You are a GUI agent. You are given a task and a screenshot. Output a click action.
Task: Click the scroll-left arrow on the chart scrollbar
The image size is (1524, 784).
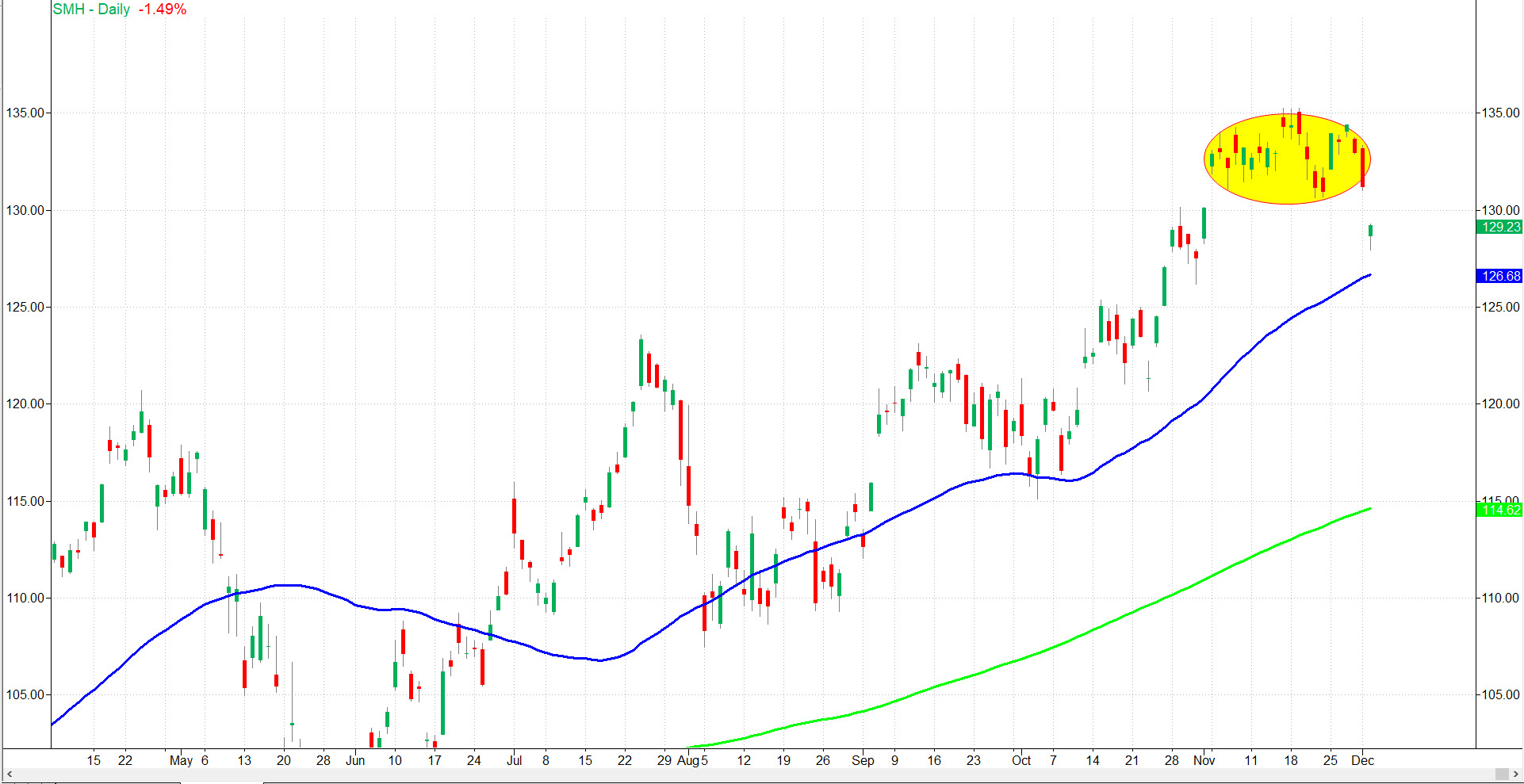tap(10, 774)
